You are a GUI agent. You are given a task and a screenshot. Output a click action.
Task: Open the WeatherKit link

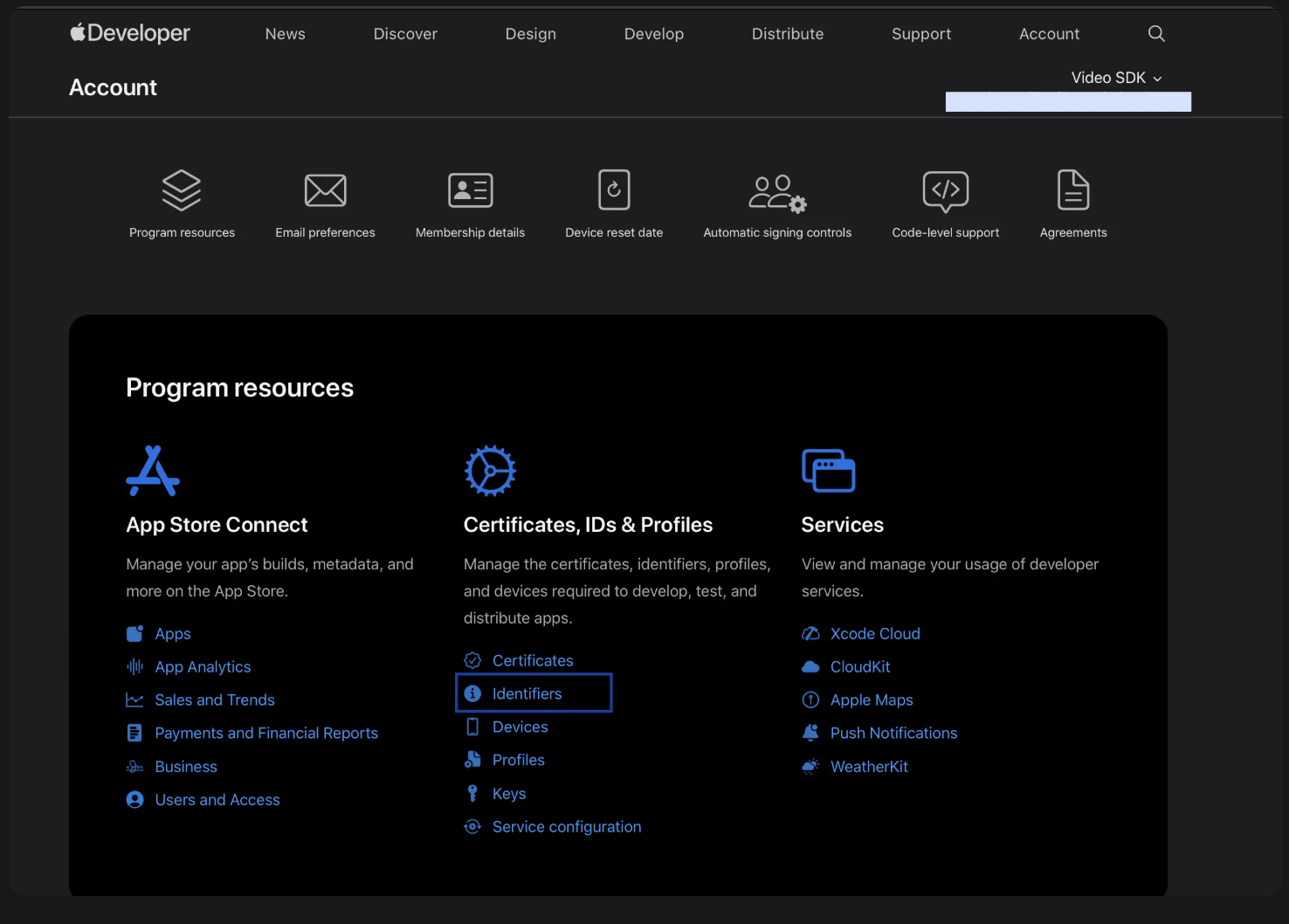(869, 767)
